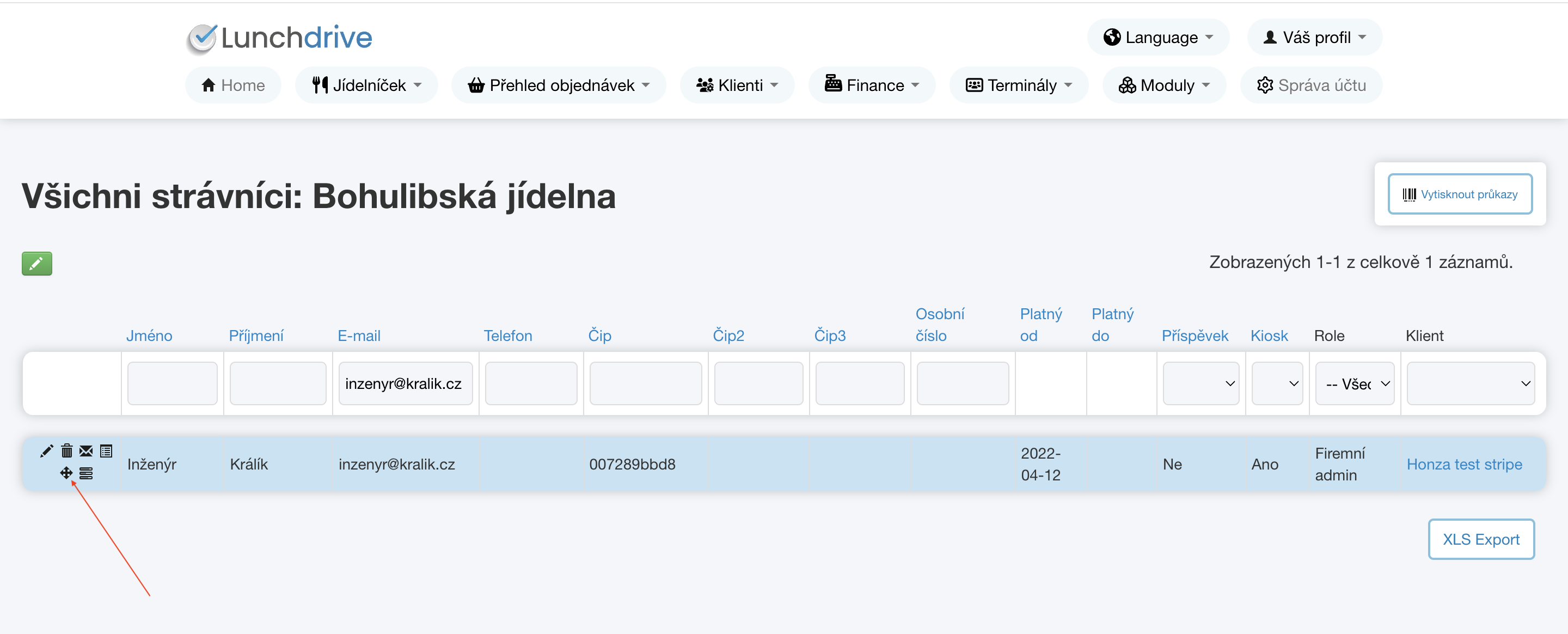Click the envelope email icon in the row
The image size is (1568, 634).
pos(86,450)
